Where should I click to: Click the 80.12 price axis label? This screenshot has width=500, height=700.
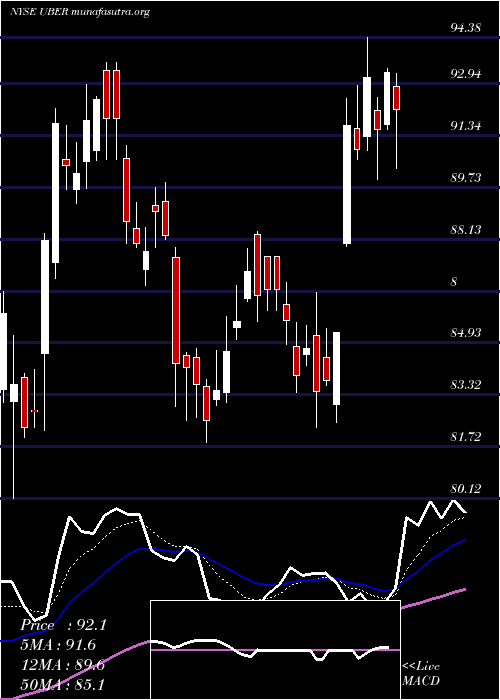[x=466, y=488]
